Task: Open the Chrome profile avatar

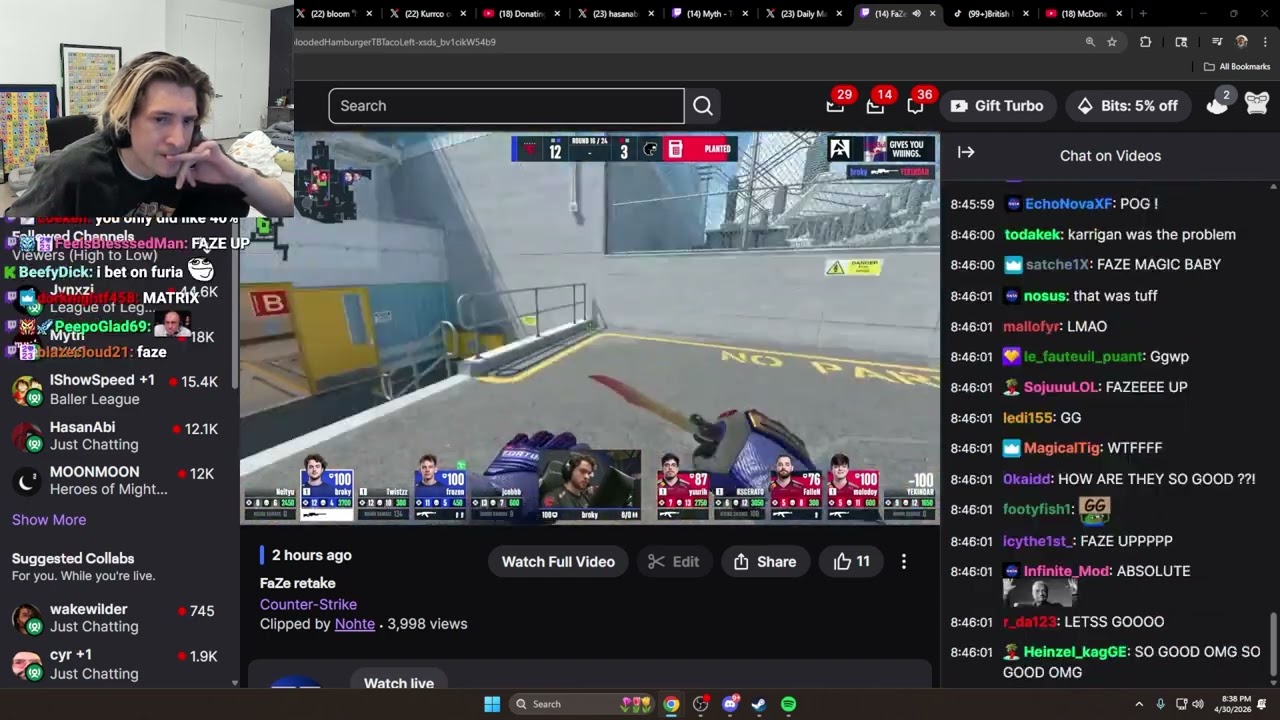Action: 1242,42
